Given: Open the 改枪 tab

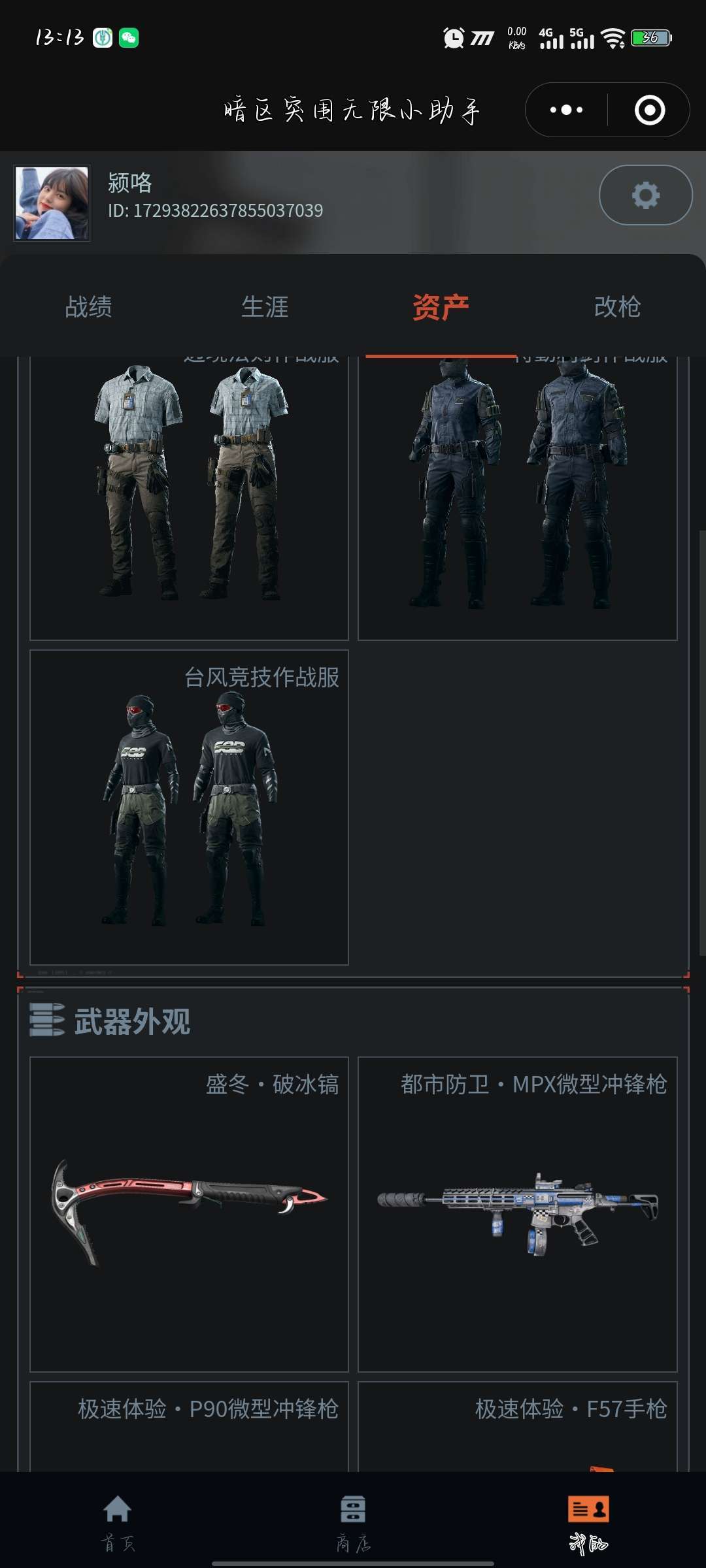Looking at the screenshot, I should click(x=618, y=306).
